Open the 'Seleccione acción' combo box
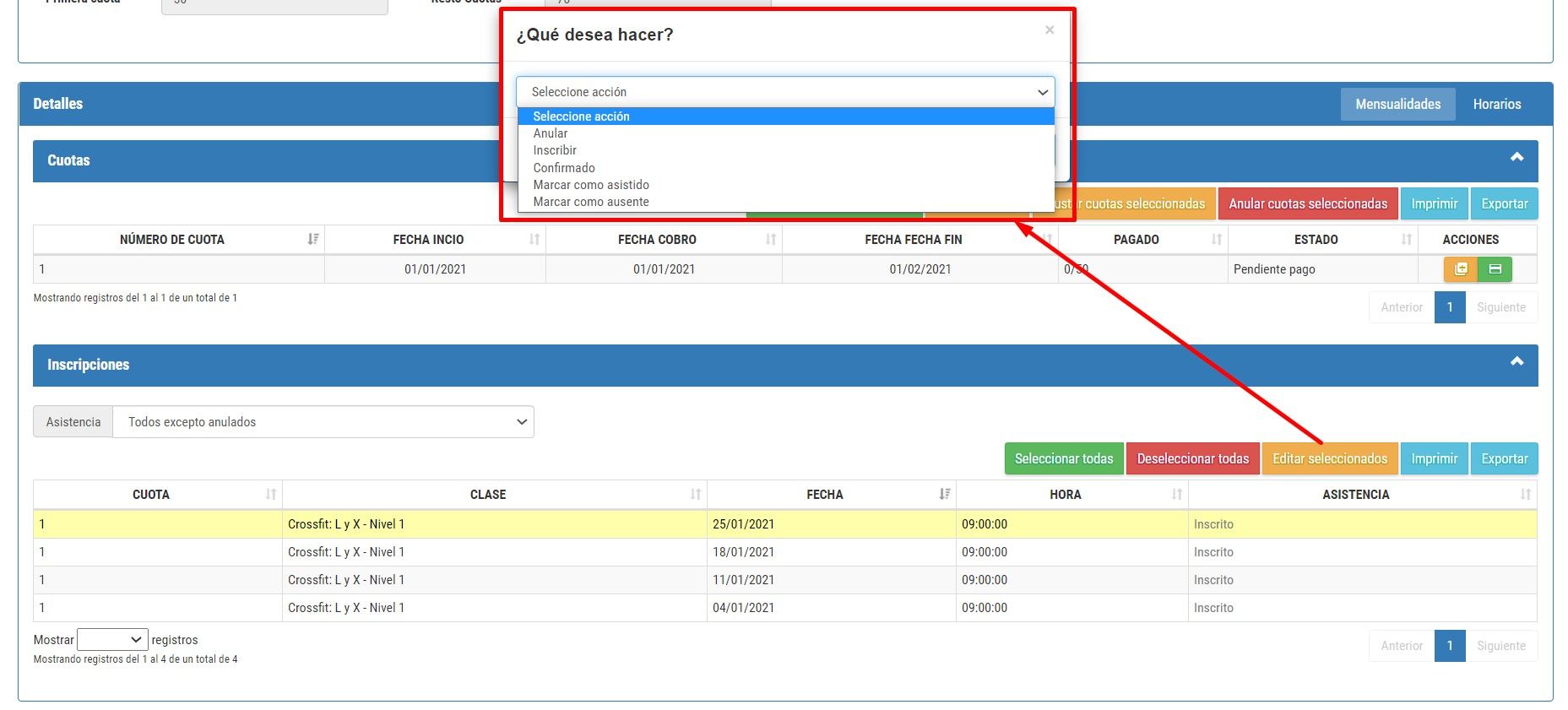 point(785,92)
